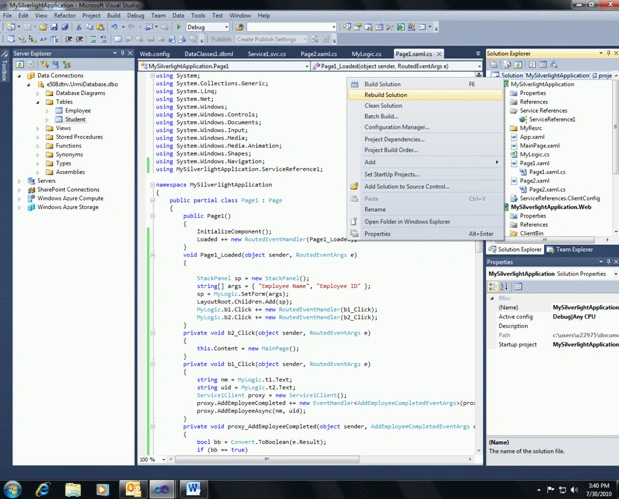
Task: Close the Page1.xaml.cs tab
Action: [439, 54]
